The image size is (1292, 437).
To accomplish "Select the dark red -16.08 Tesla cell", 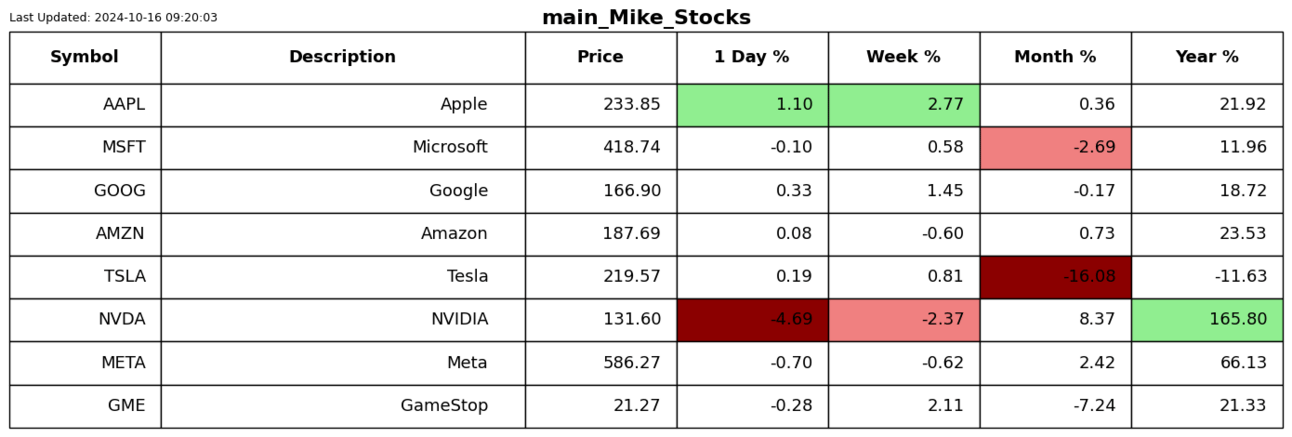I will coord(1056,277).
